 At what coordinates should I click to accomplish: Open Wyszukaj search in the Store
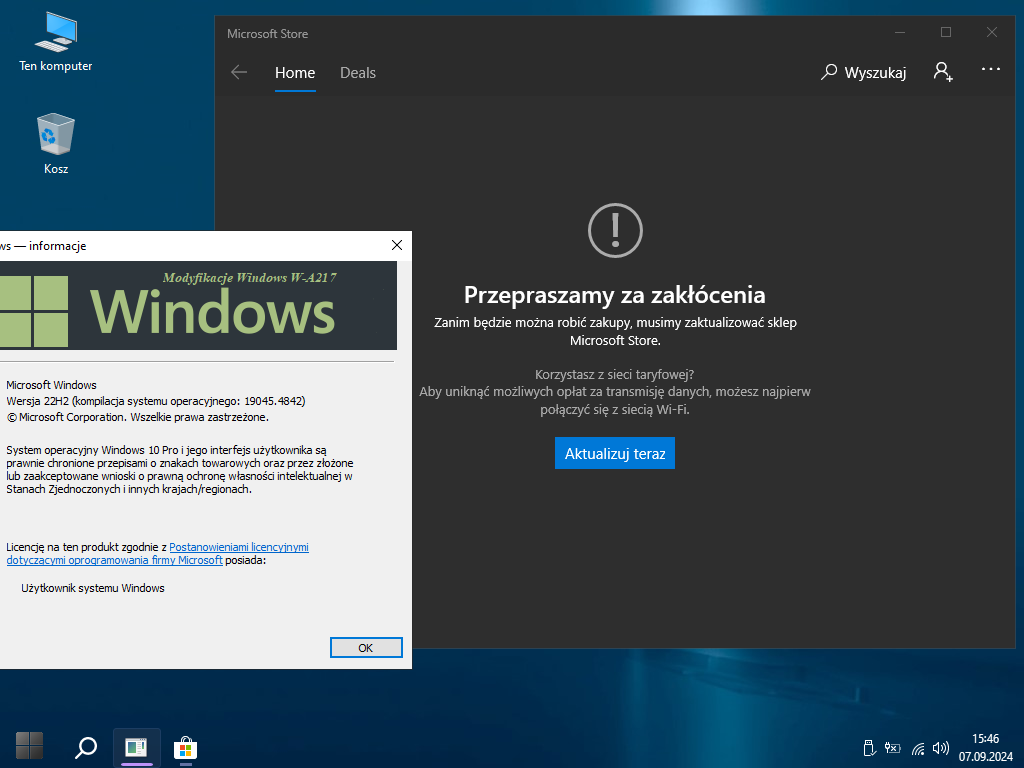(x=864, y=73)
